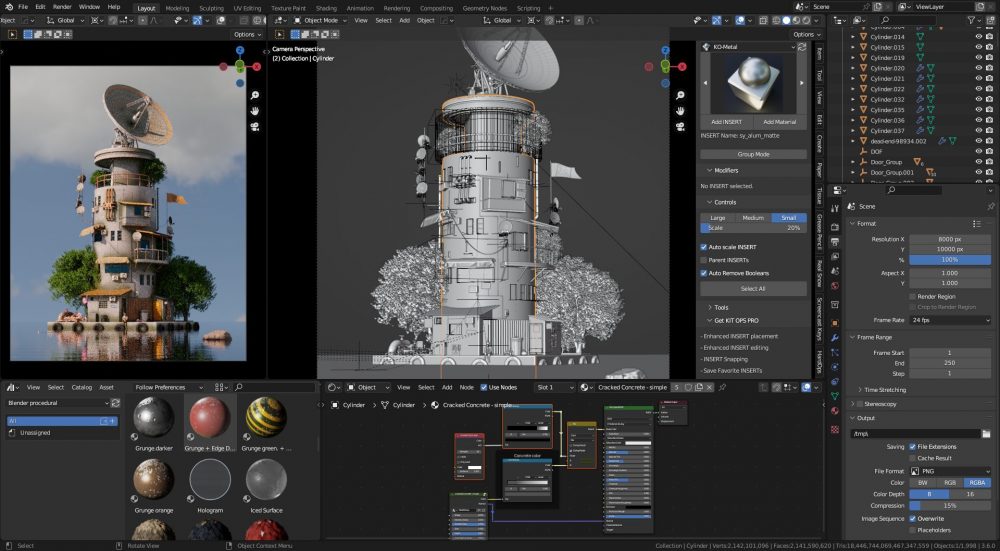
Task: Click the camera view icon in center viewport
Action: point(679,127)
